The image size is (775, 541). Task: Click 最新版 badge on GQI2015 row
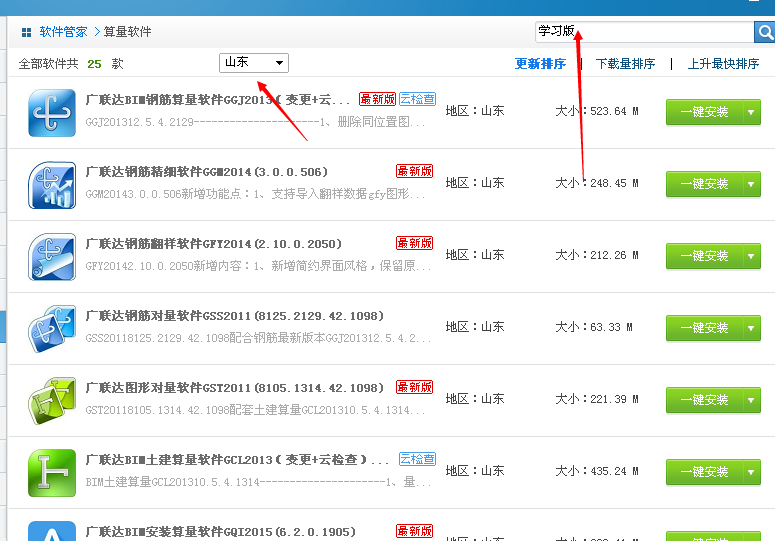(414, 531)
